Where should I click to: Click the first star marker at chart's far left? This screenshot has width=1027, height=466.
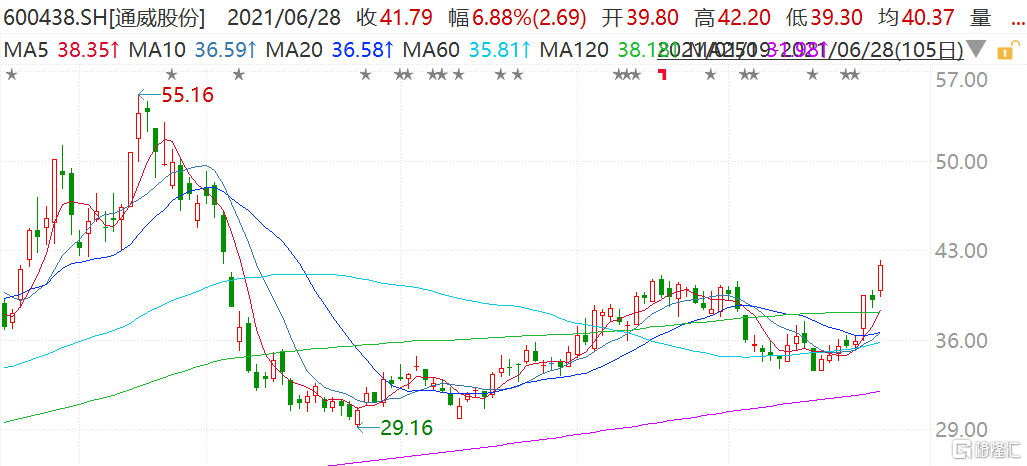10,75
